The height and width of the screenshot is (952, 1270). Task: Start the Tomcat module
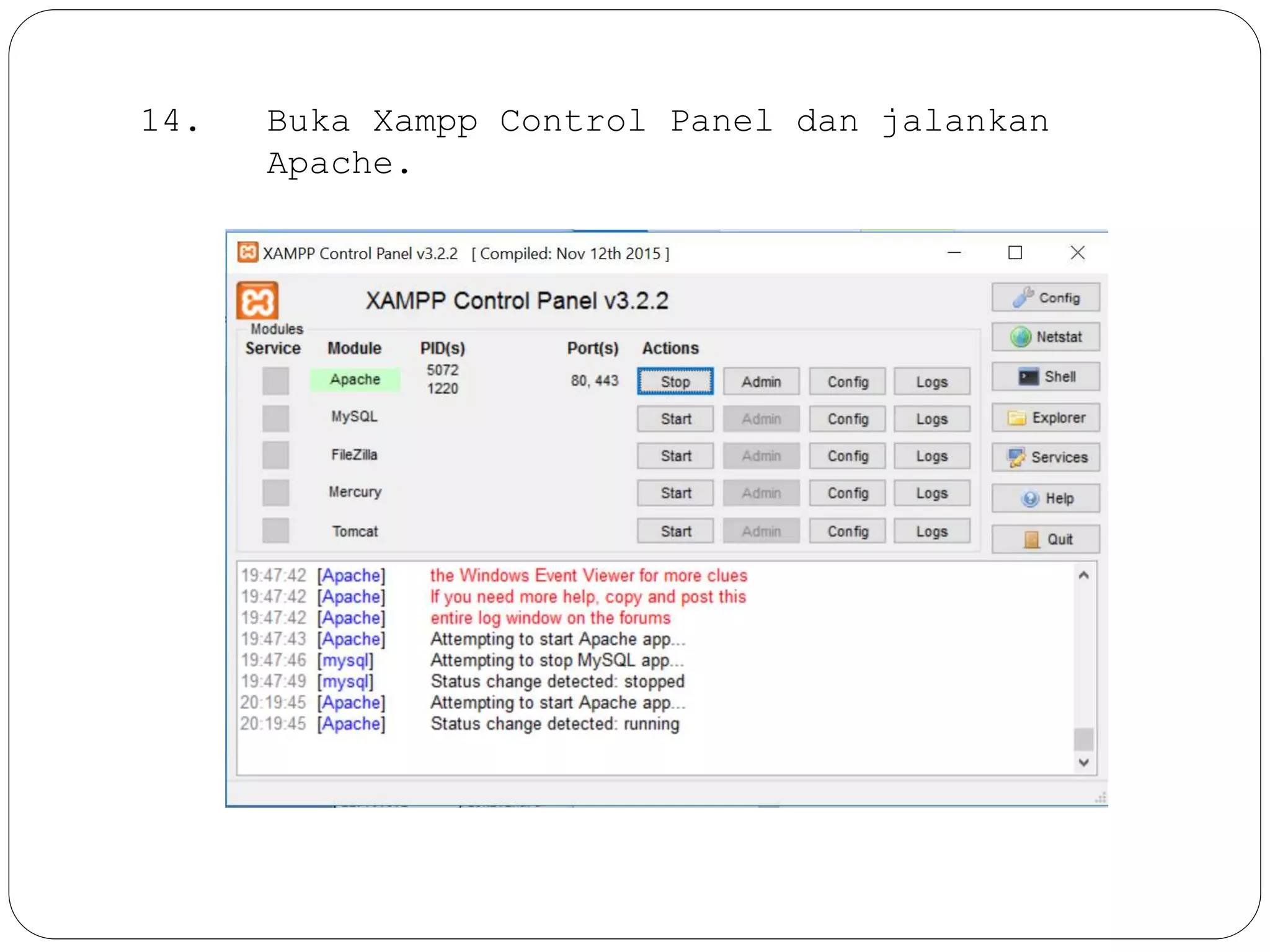pos(675,531)
